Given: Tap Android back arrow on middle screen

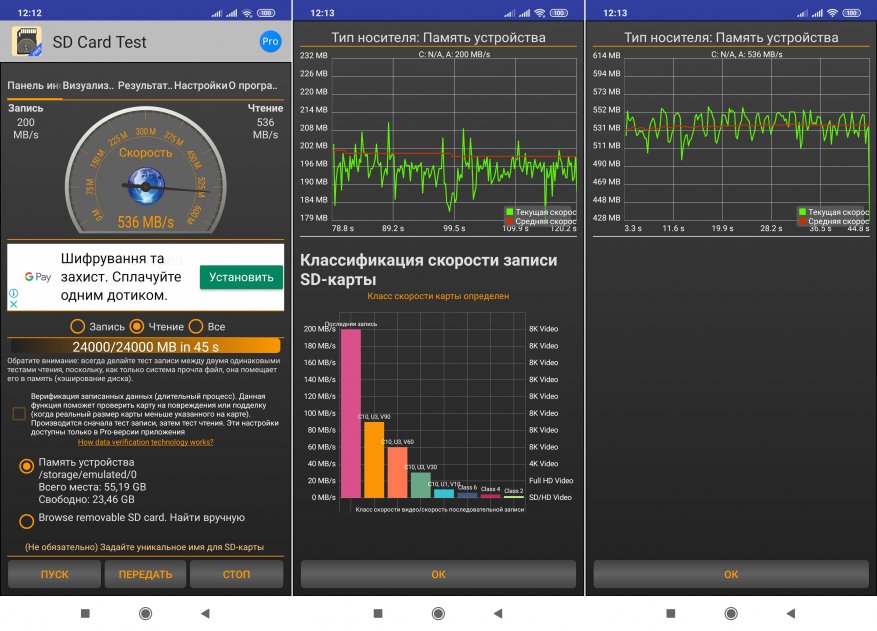Looking at the screenshot, I should 498,614.
